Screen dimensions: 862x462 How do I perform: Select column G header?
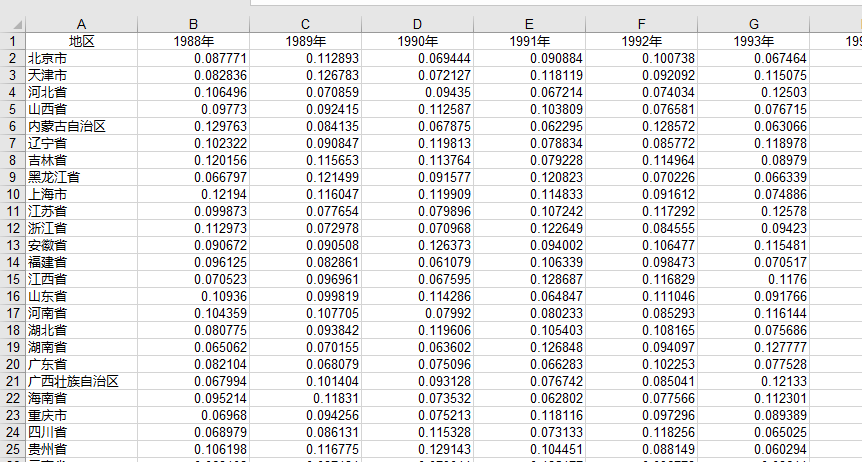753,24
